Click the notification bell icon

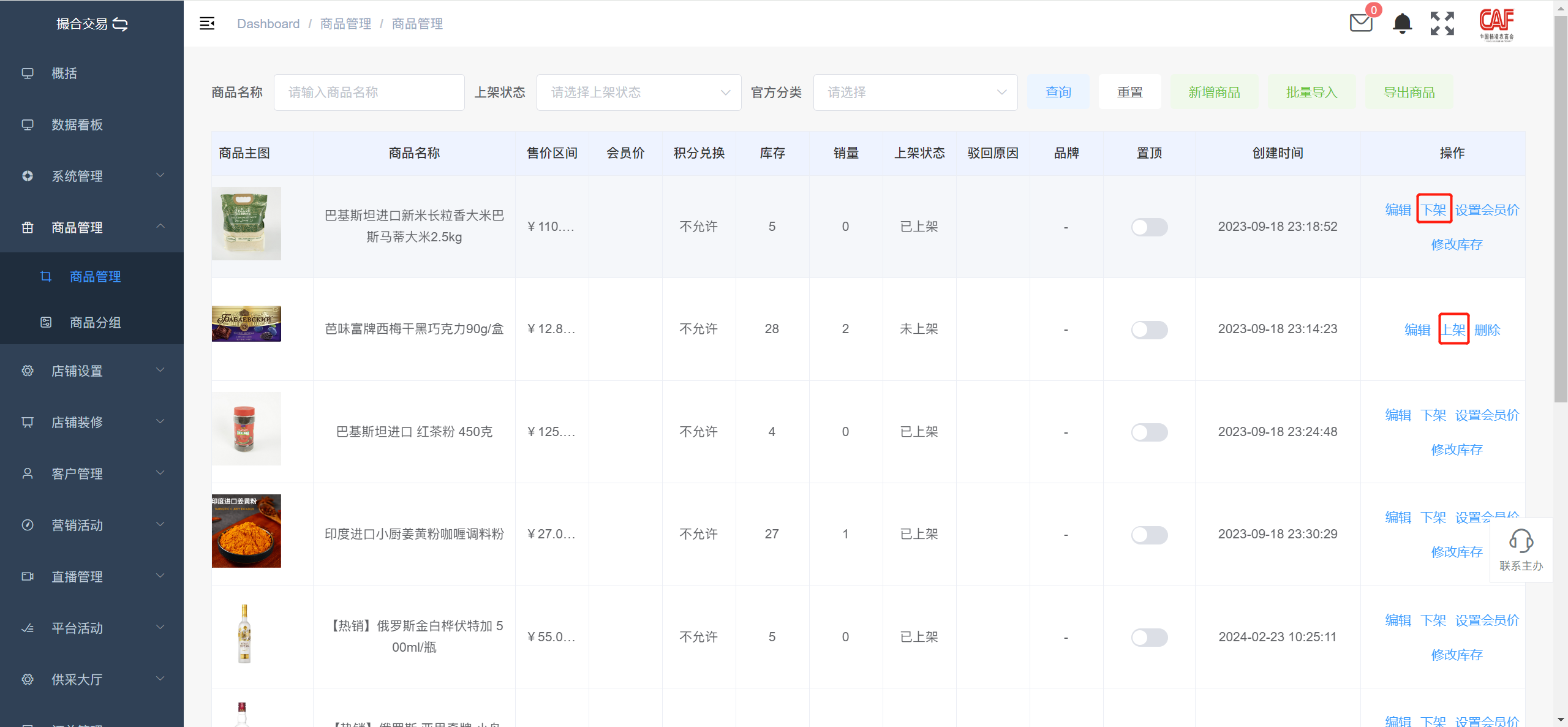tap(1402, 23)
